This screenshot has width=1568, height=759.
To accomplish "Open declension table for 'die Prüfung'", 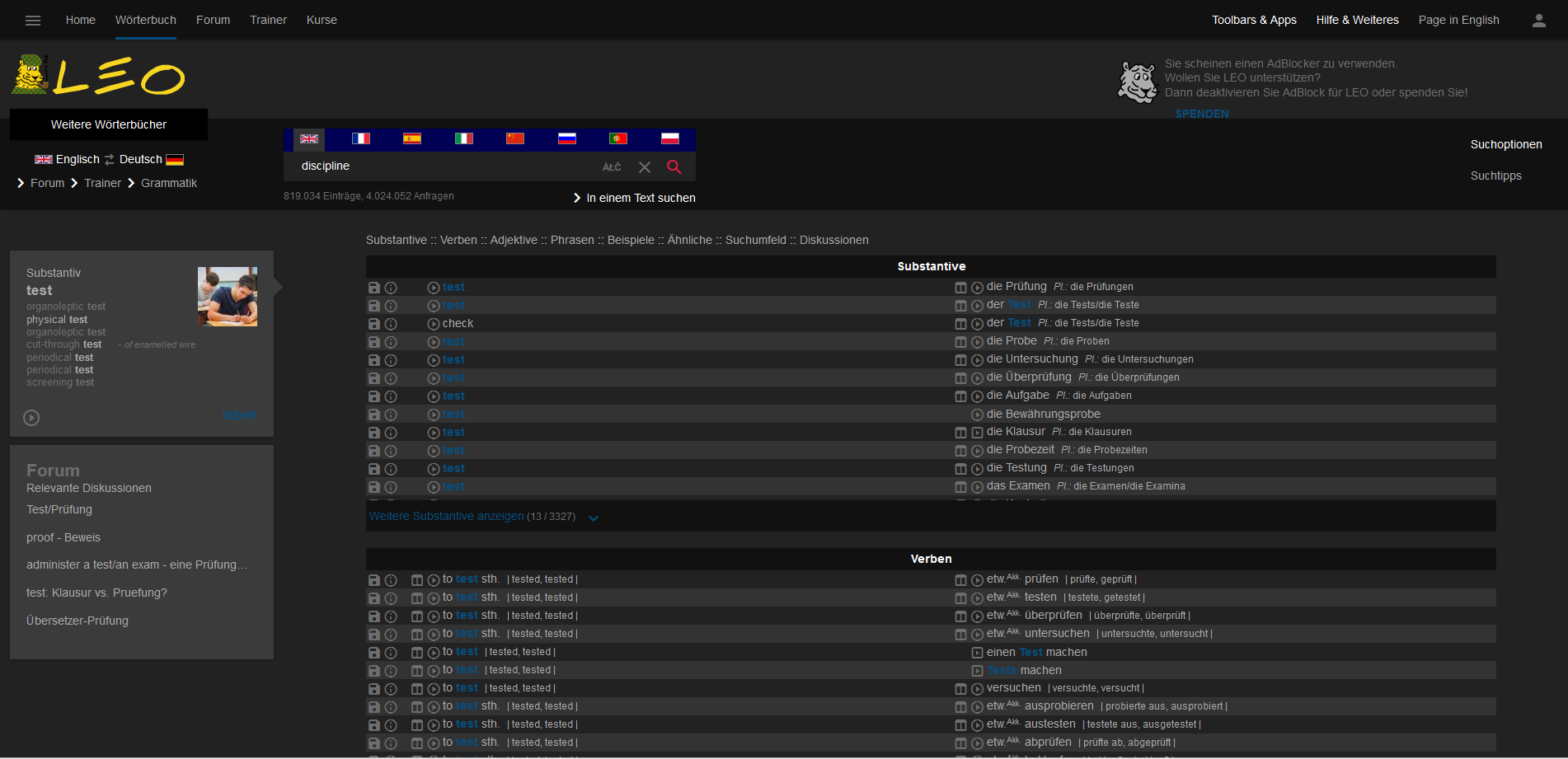I will pos(960,288).
